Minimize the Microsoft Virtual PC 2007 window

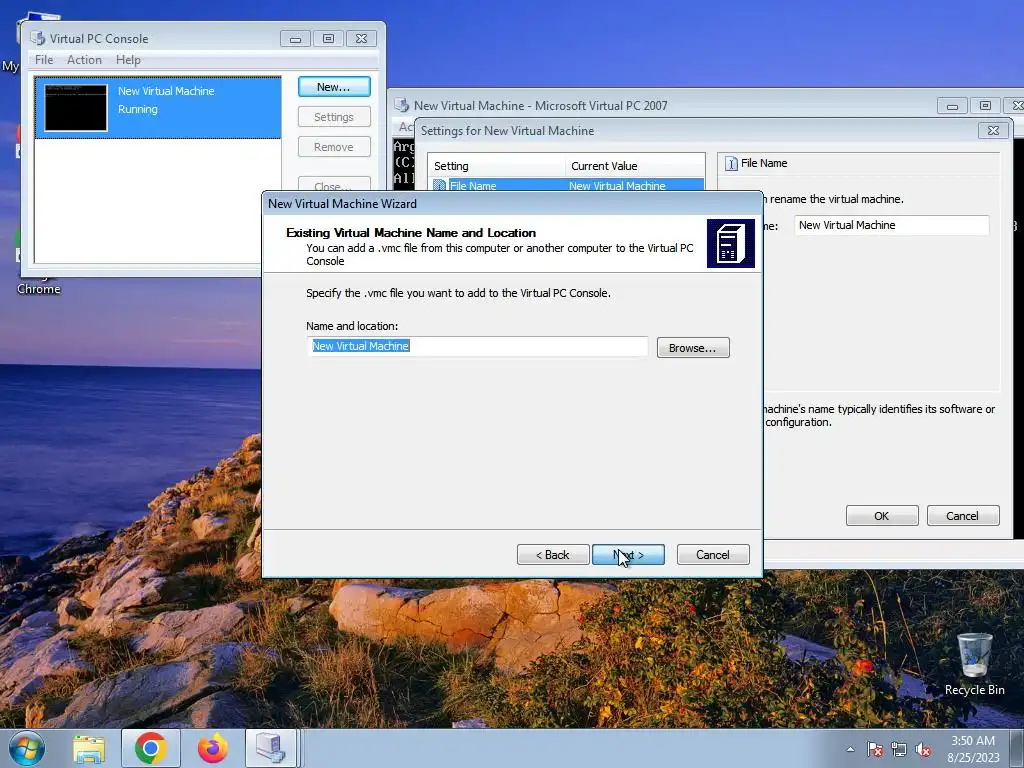click(x=952, y=106)
